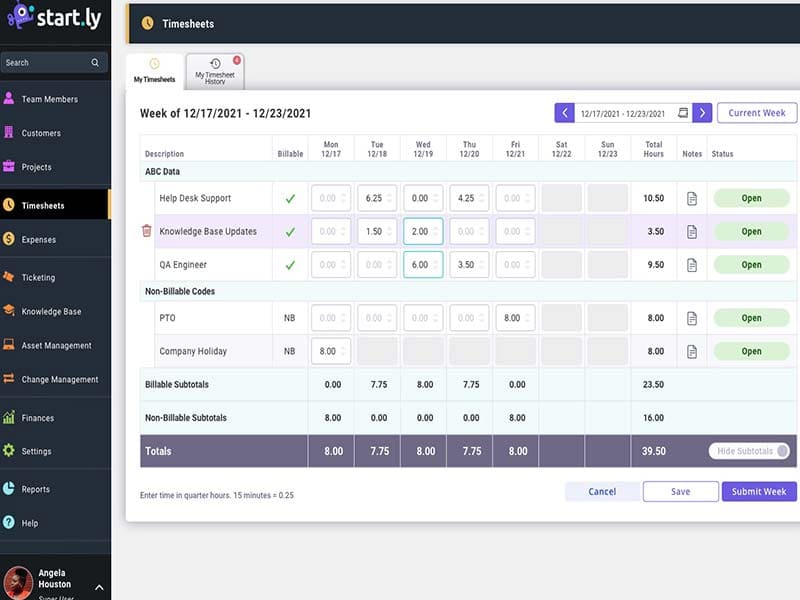This screenshot has width=800, height=600.
Task: Open the notes icon for QA Engineer
Action: click(691, 265)
